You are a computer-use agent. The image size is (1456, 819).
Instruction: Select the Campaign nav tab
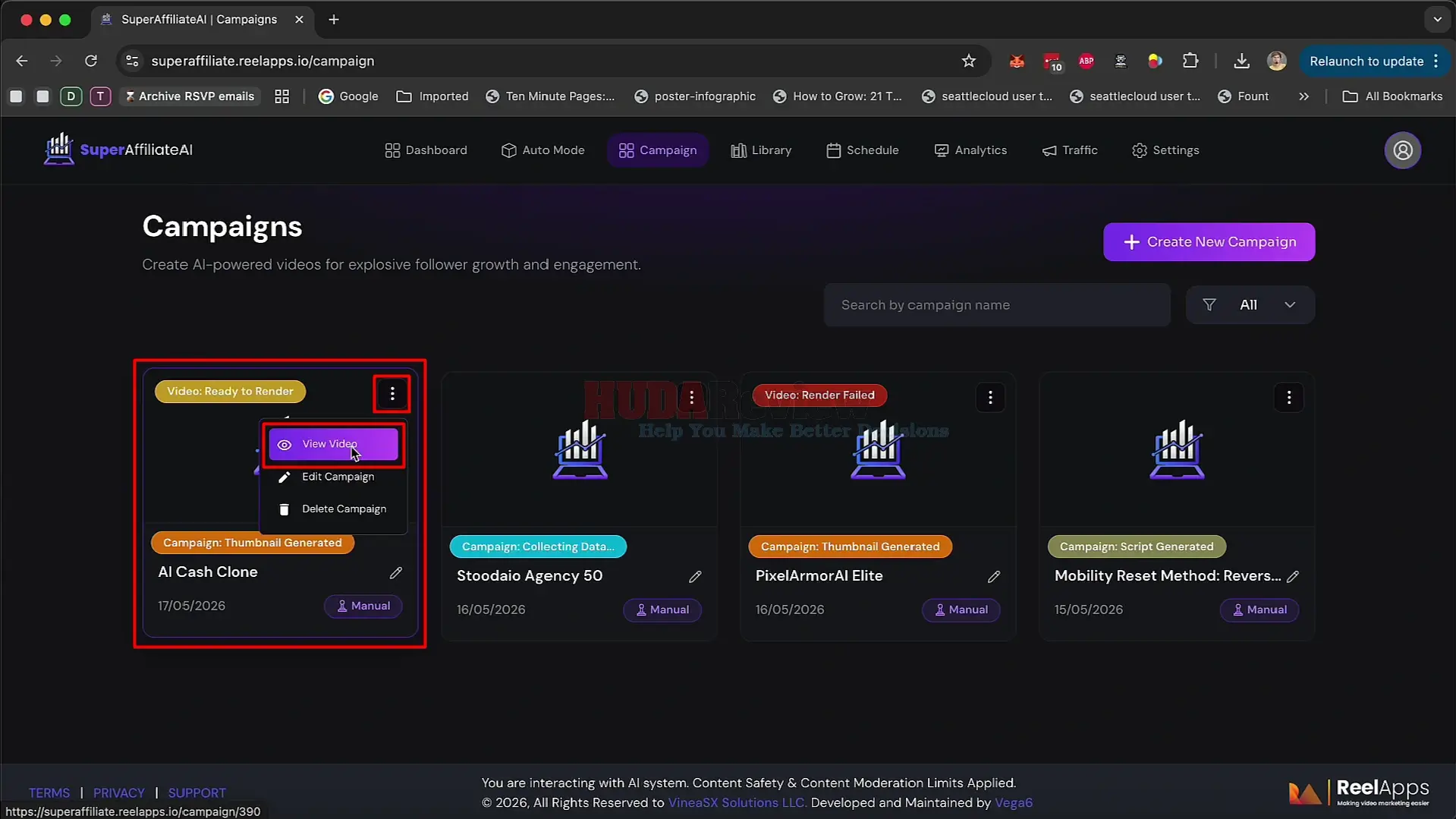(658, 150)
